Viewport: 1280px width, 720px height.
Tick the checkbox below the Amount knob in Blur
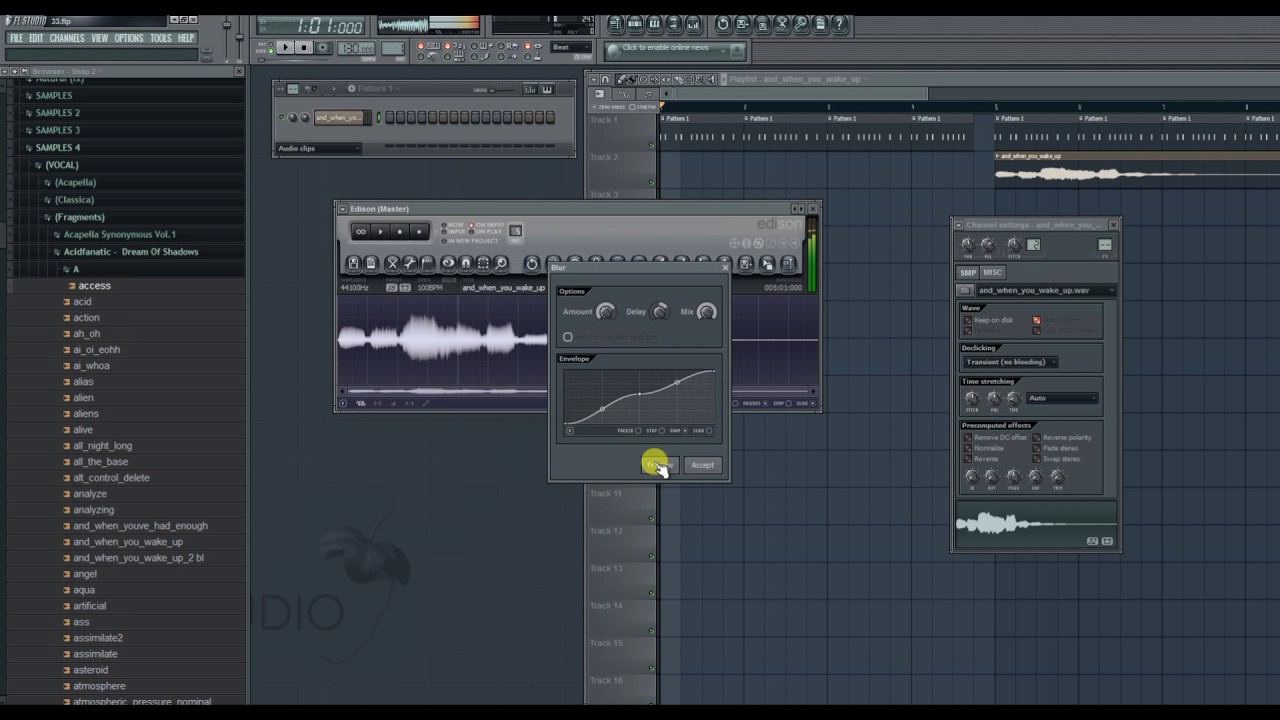568,337
